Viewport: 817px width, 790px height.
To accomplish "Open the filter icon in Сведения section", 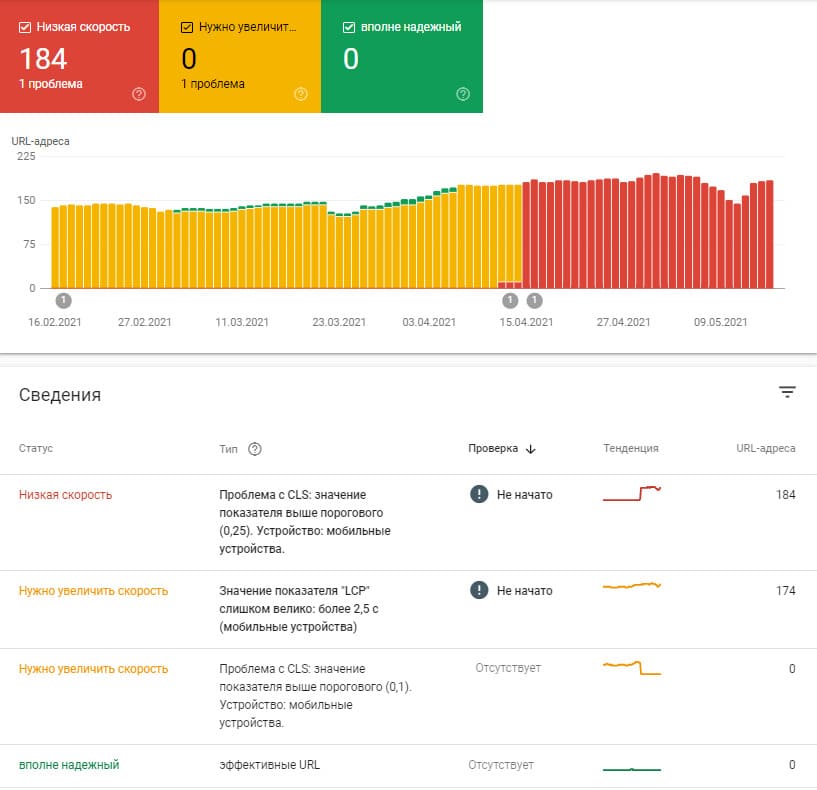I will pos(787,392).
